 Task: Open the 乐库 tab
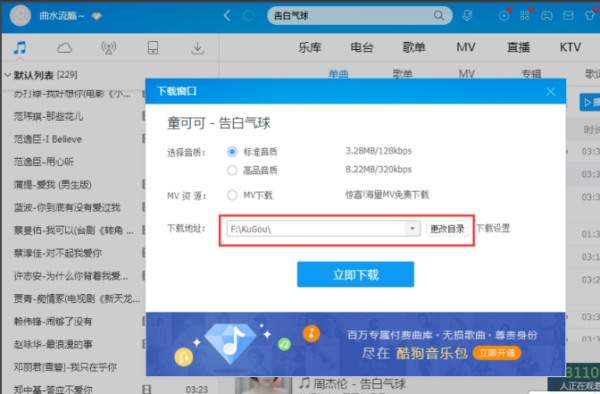pyautogui.click(x=310, y=47)
